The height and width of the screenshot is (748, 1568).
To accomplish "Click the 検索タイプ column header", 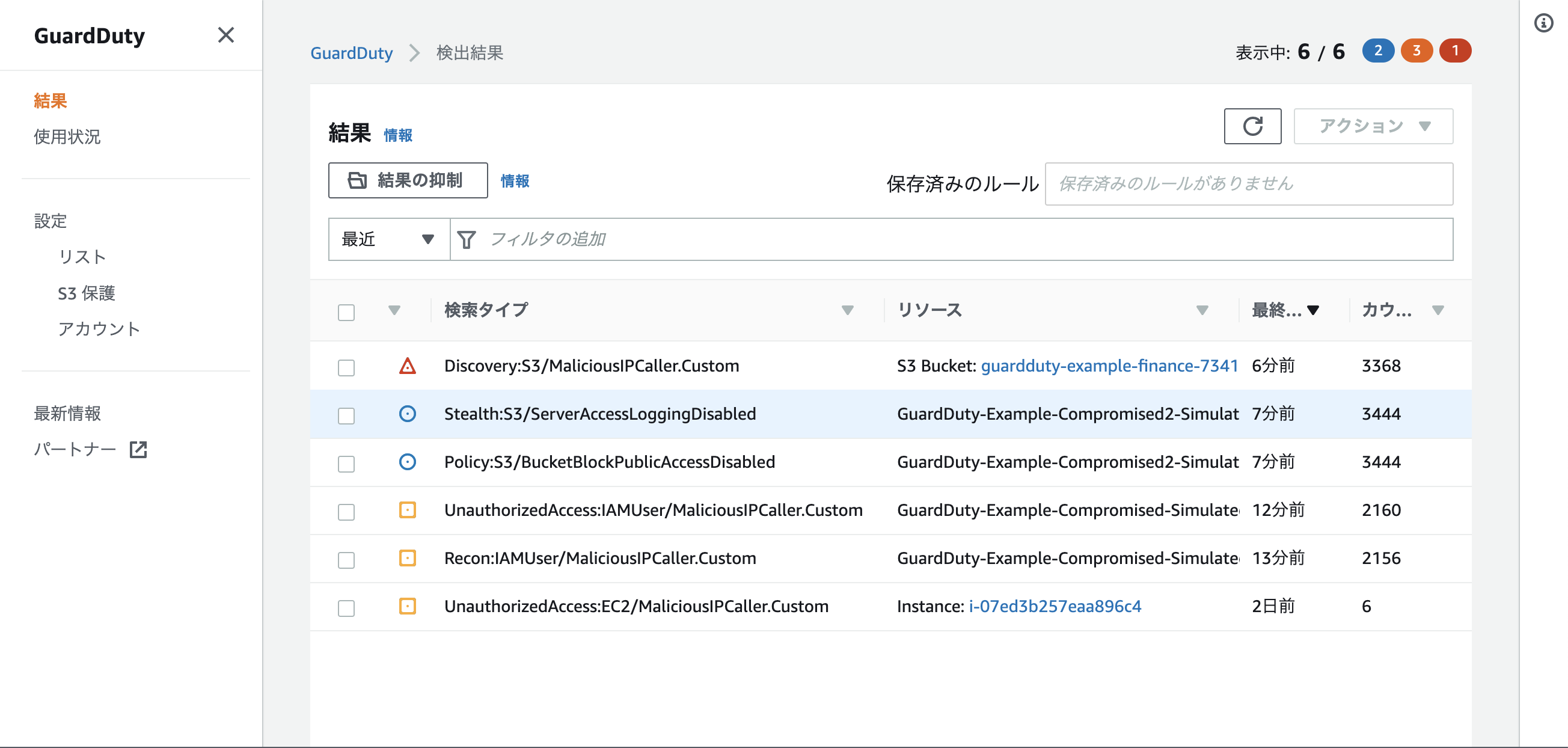I will [486, 310].
